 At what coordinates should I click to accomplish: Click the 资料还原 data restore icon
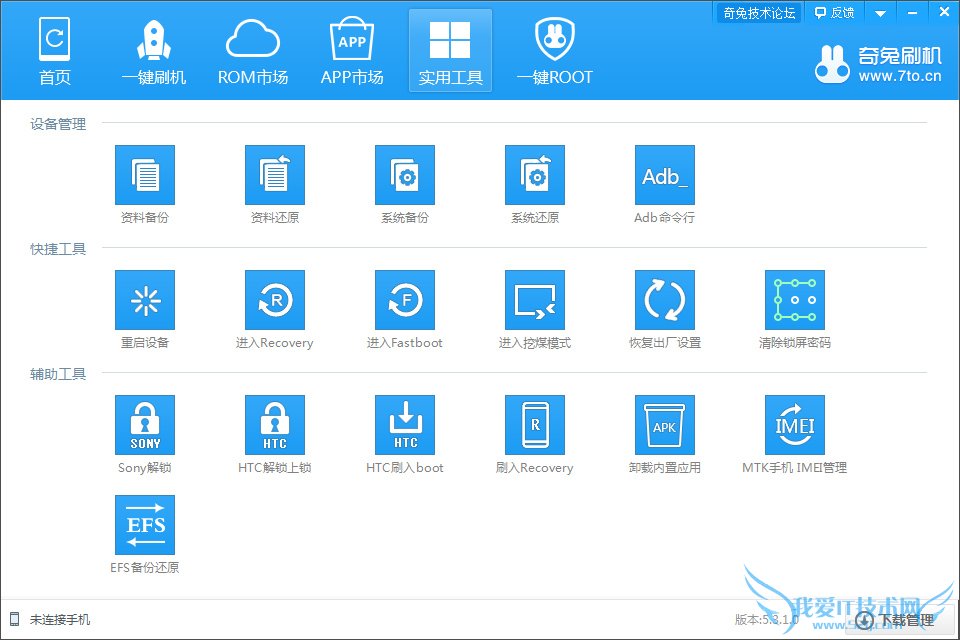coord(275,176)
